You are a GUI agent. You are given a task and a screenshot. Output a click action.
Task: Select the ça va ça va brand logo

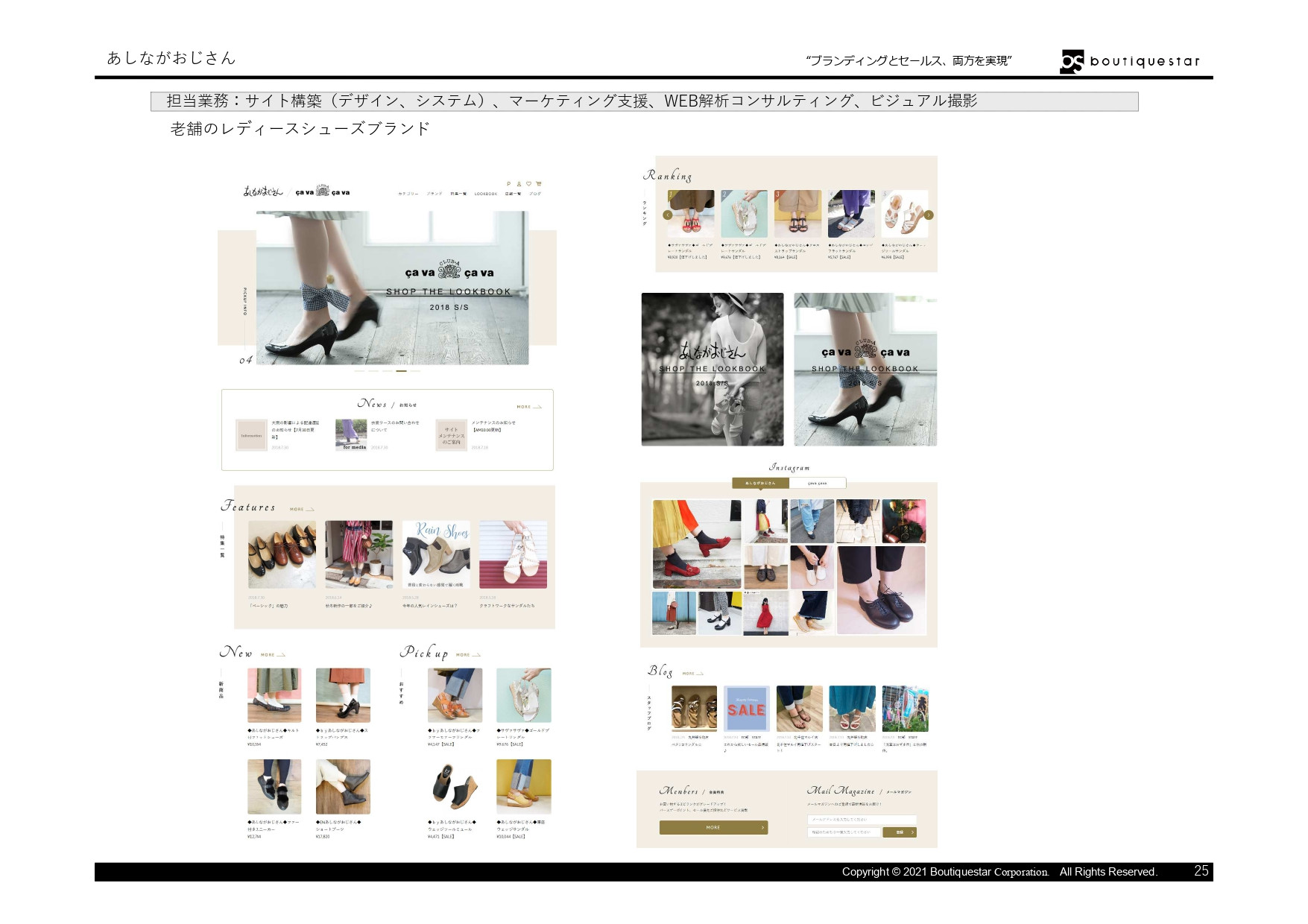coord(324,192)
